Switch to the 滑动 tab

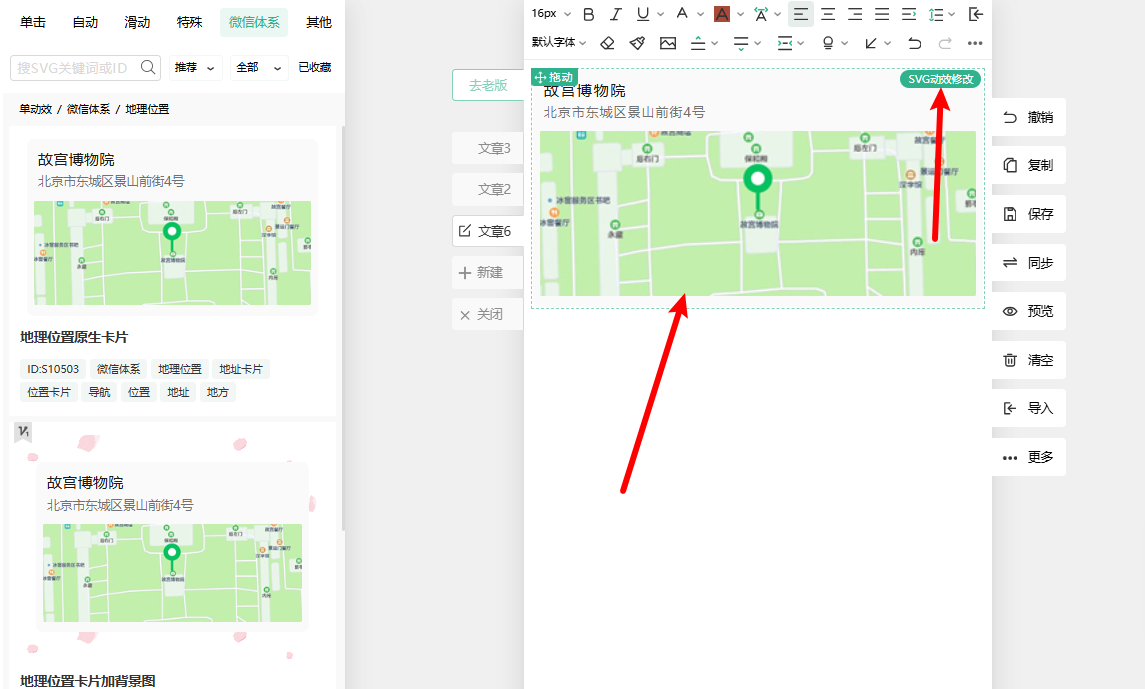click(x=137, y=22)
